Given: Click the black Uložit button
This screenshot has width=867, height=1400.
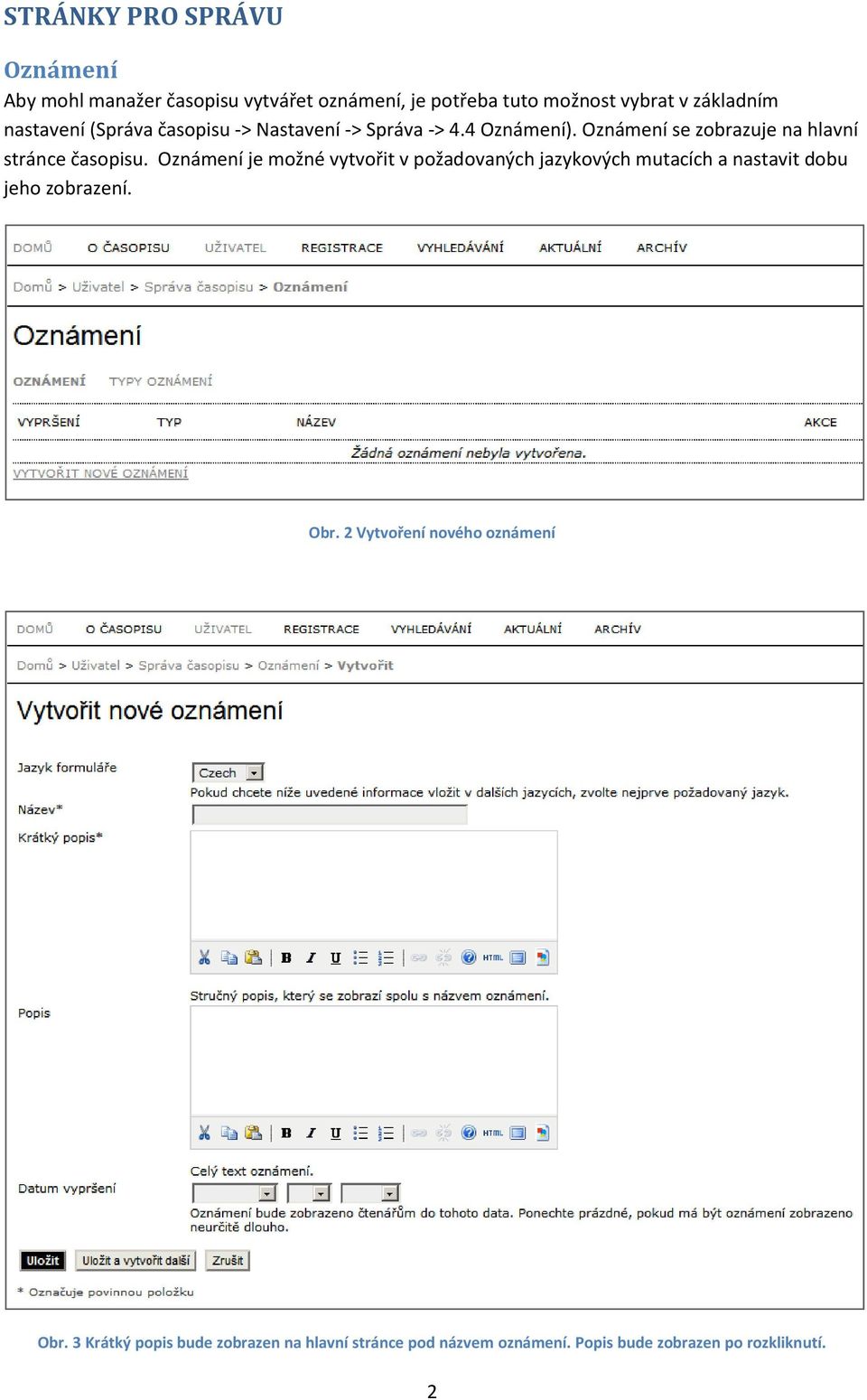Looking at the screenshot, I should tap(42, 1260).
